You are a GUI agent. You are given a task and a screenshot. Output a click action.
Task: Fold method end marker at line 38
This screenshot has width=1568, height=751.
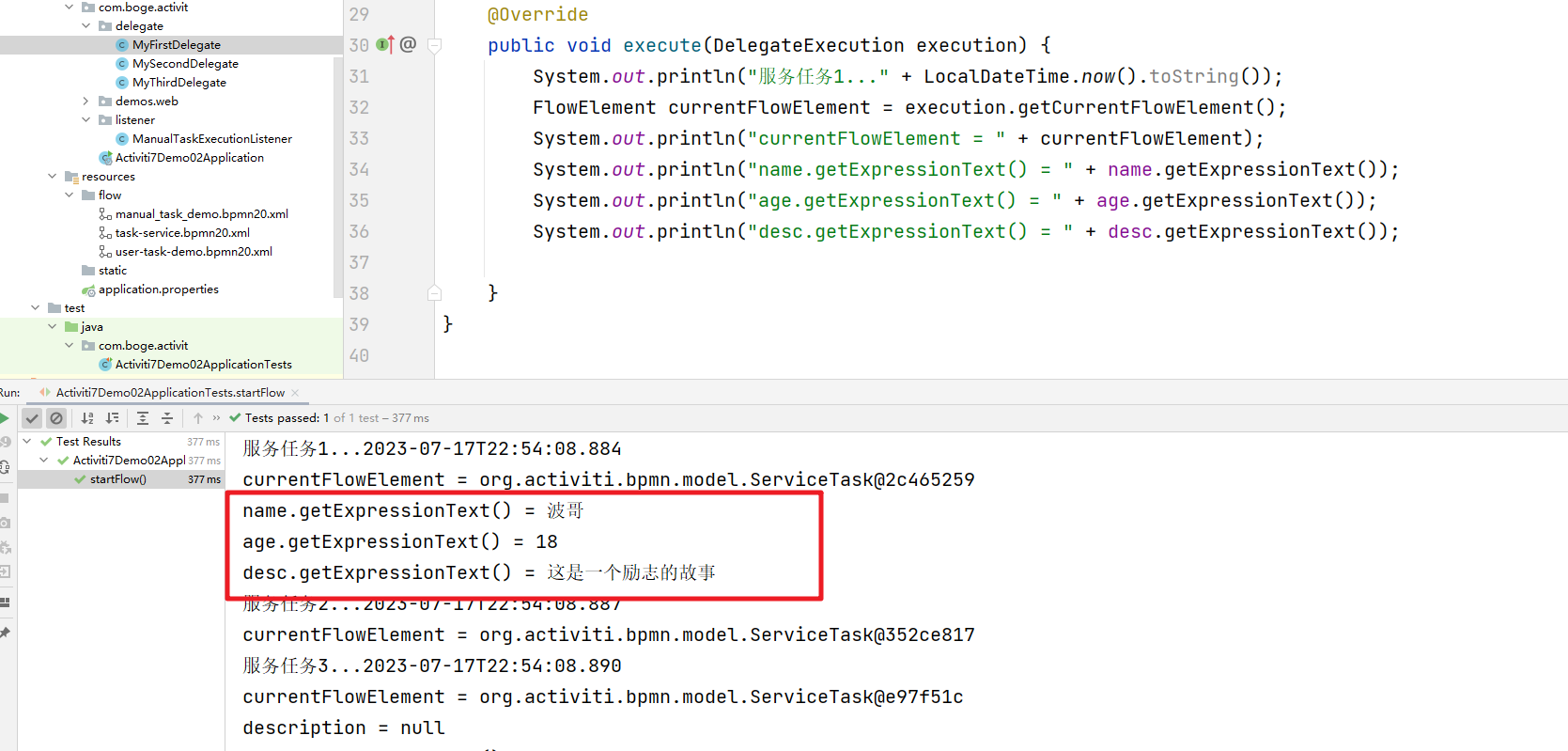click(x=434, y=293)
